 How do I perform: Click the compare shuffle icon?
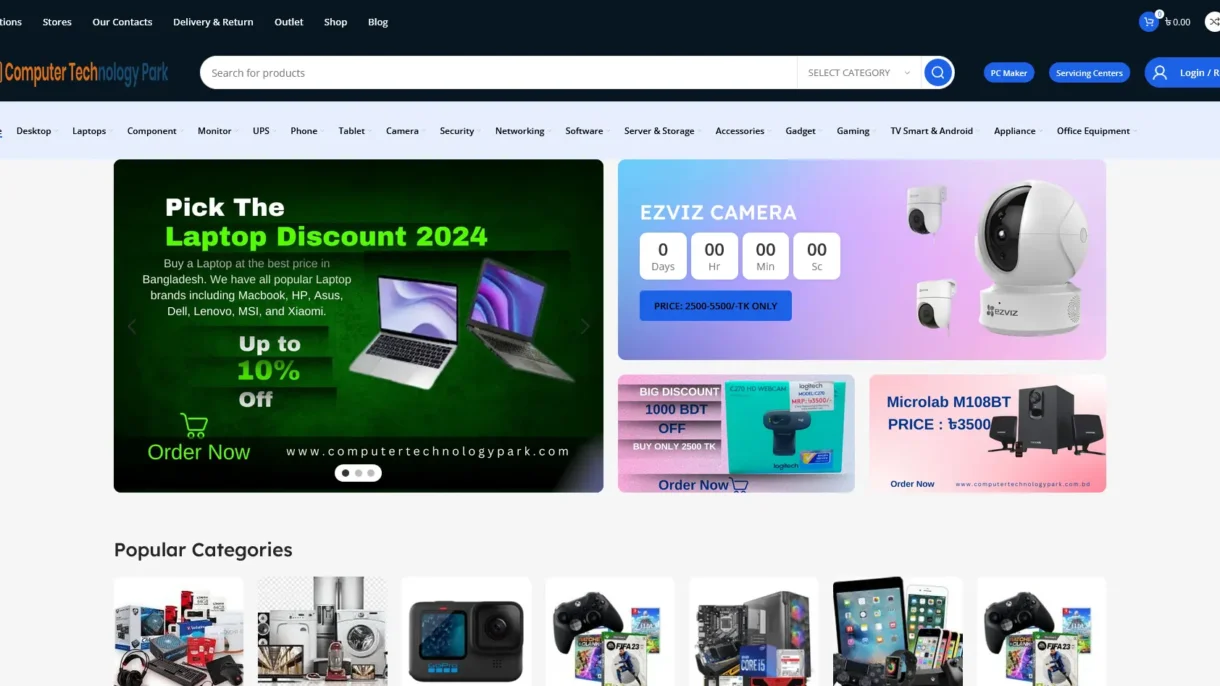pyautogui.click(x=1213, y=22)
